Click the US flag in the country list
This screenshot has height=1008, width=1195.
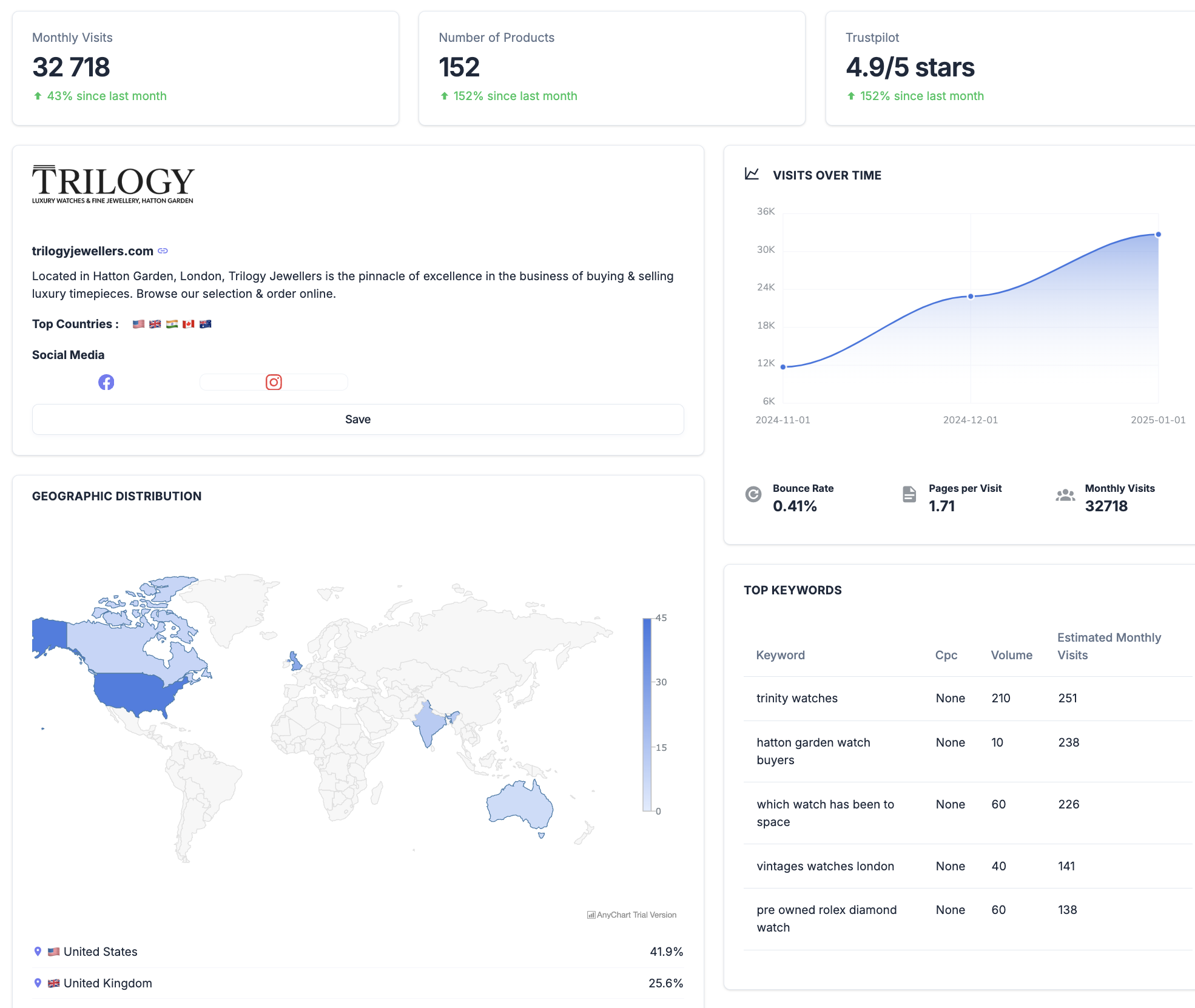[54, 952]
